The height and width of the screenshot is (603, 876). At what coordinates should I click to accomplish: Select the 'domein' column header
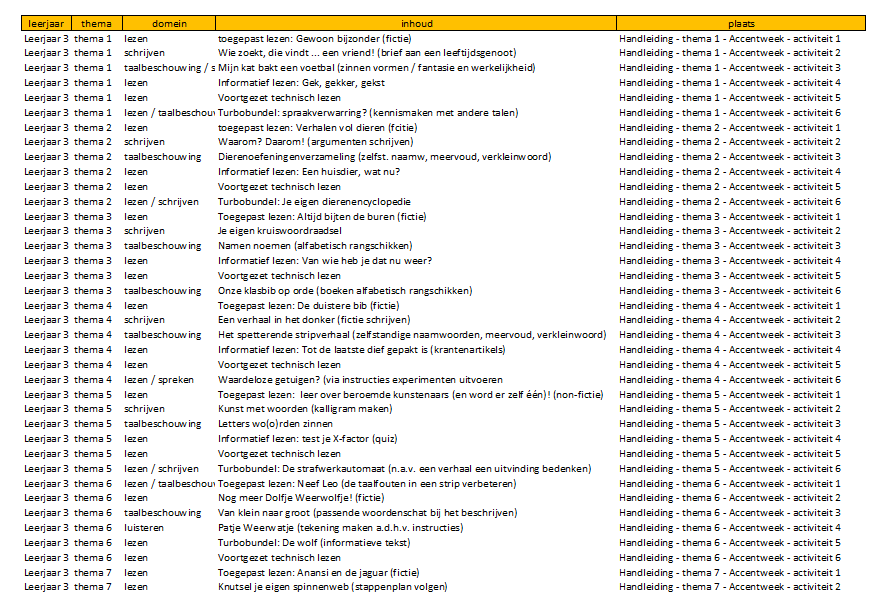(169, 23)
